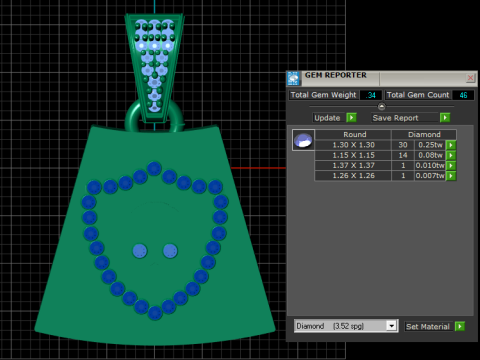The width and height of the screenshot is (480, 360).
Task: Click the Gem Reporter logo icon
Action: (293, 78)
